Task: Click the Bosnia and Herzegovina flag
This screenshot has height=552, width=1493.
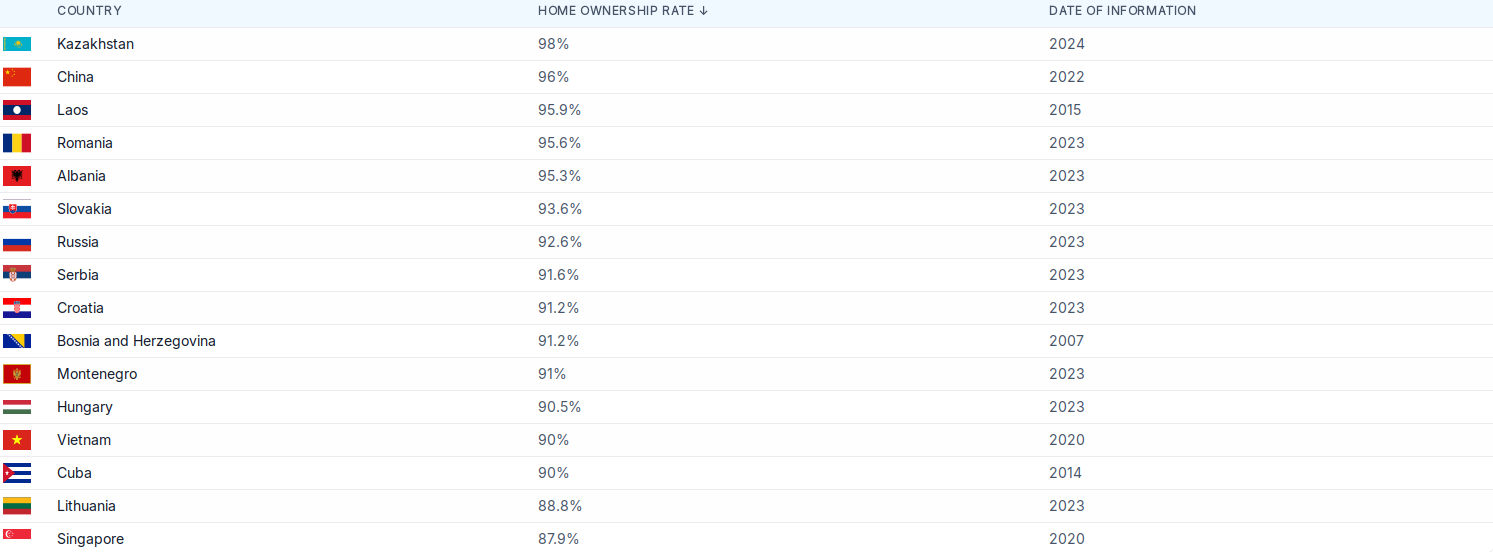Action: coord(17,341)
